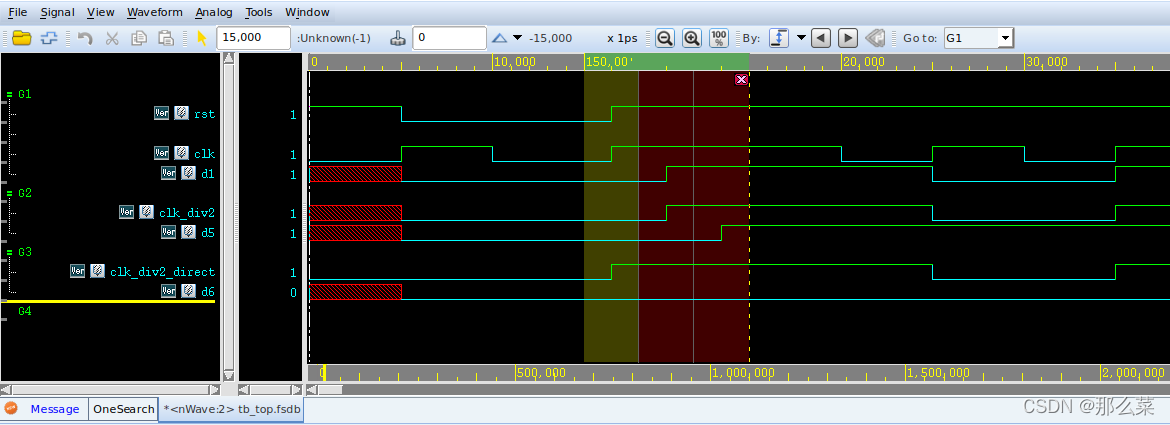The height and width of the screenshot is (425, 1170).
Task: Open the Go to G1 combo box
Action: pos(978,38)
